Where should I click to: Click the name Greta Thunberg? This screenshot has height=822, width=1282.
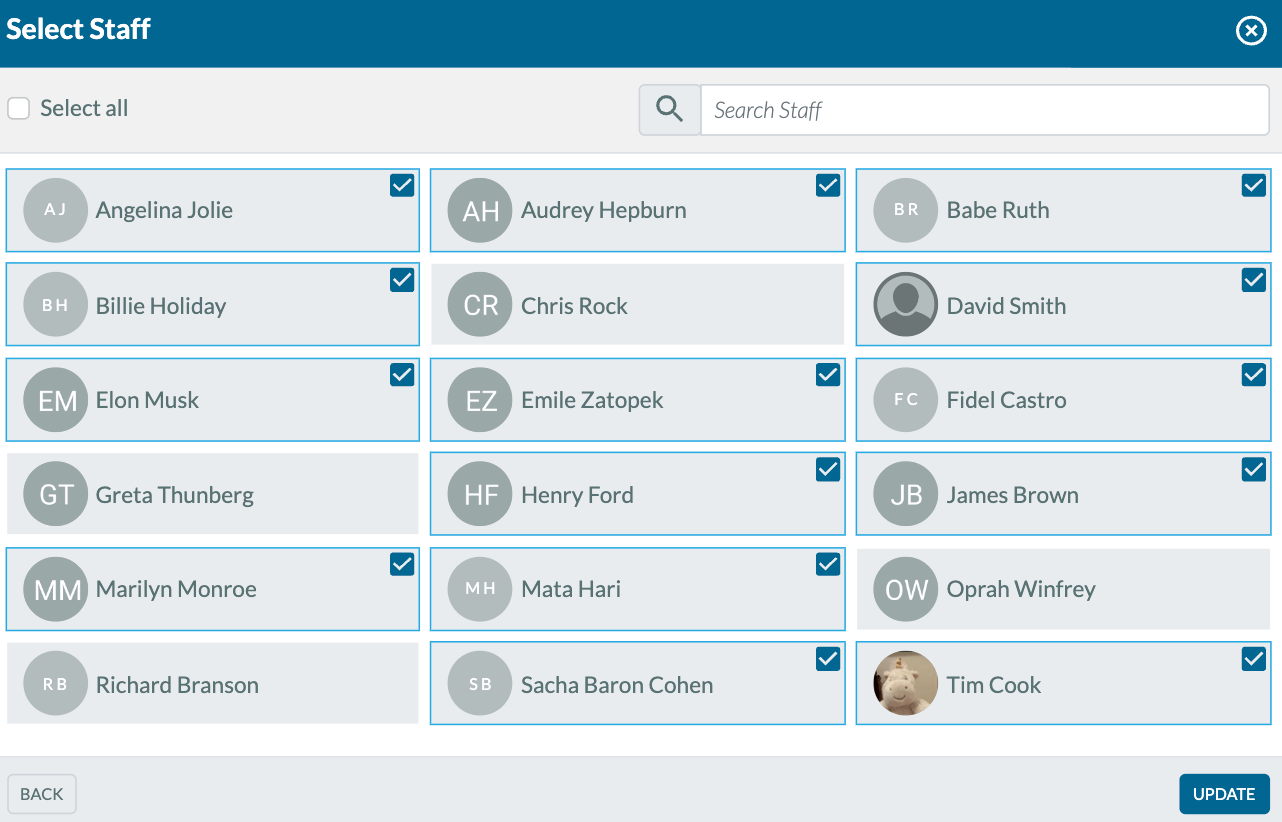coord(175,495)
